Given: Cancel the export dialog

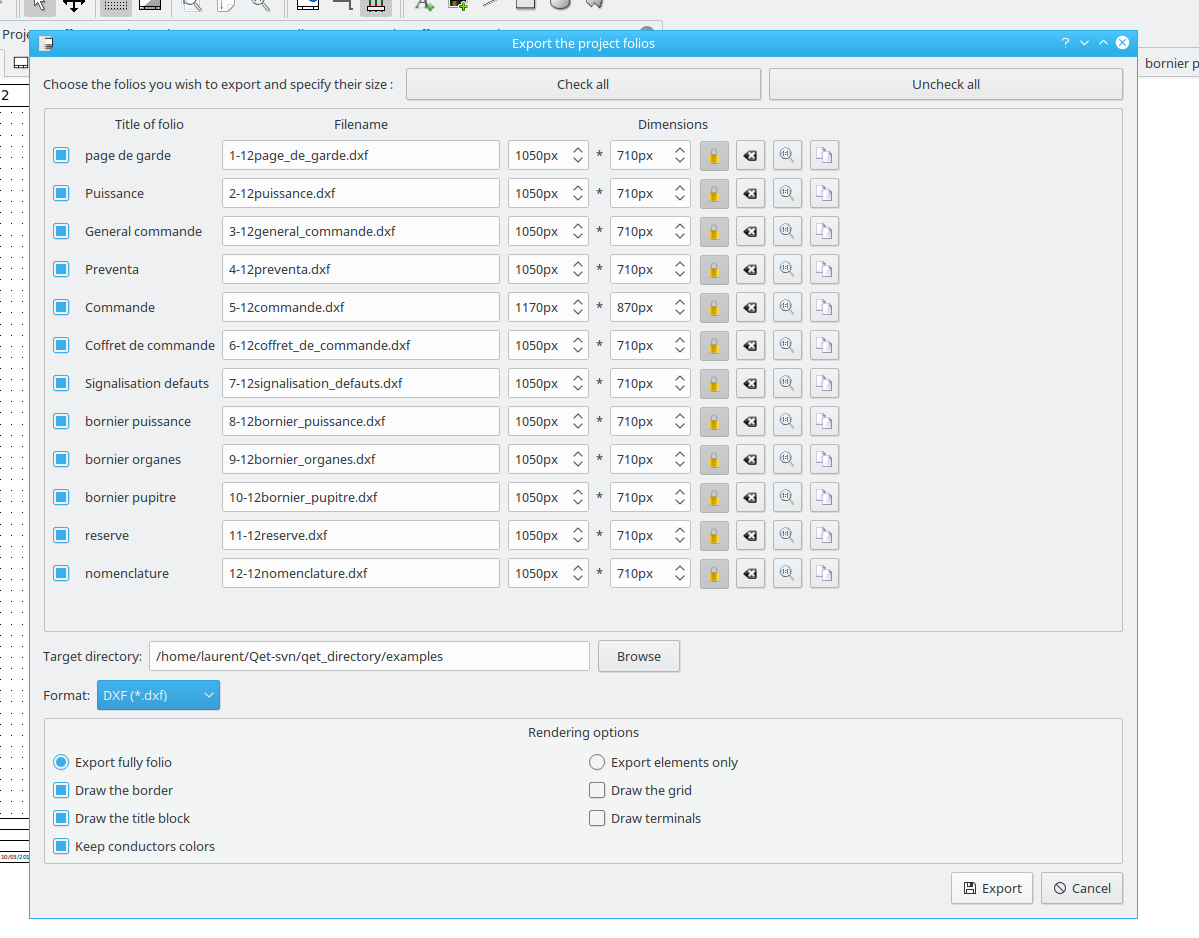Looking at the screenshot, I should click(1082, 888).
